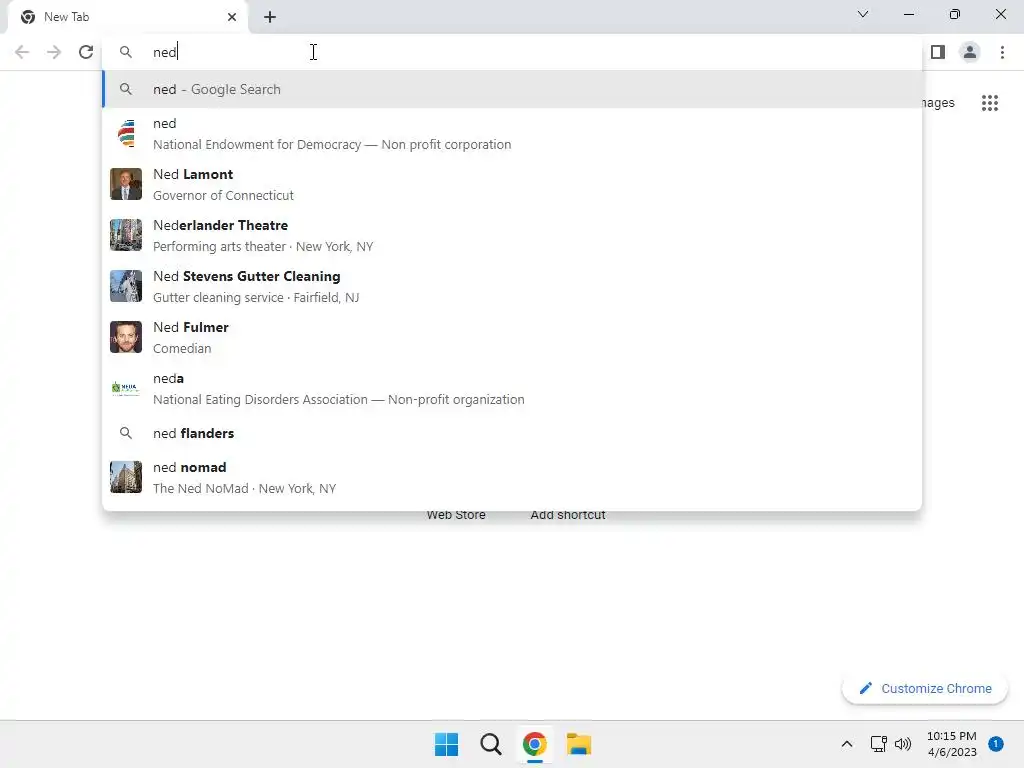1024x768 pixels.
Task: Open the tab search chevron
Action: (863, 14)
